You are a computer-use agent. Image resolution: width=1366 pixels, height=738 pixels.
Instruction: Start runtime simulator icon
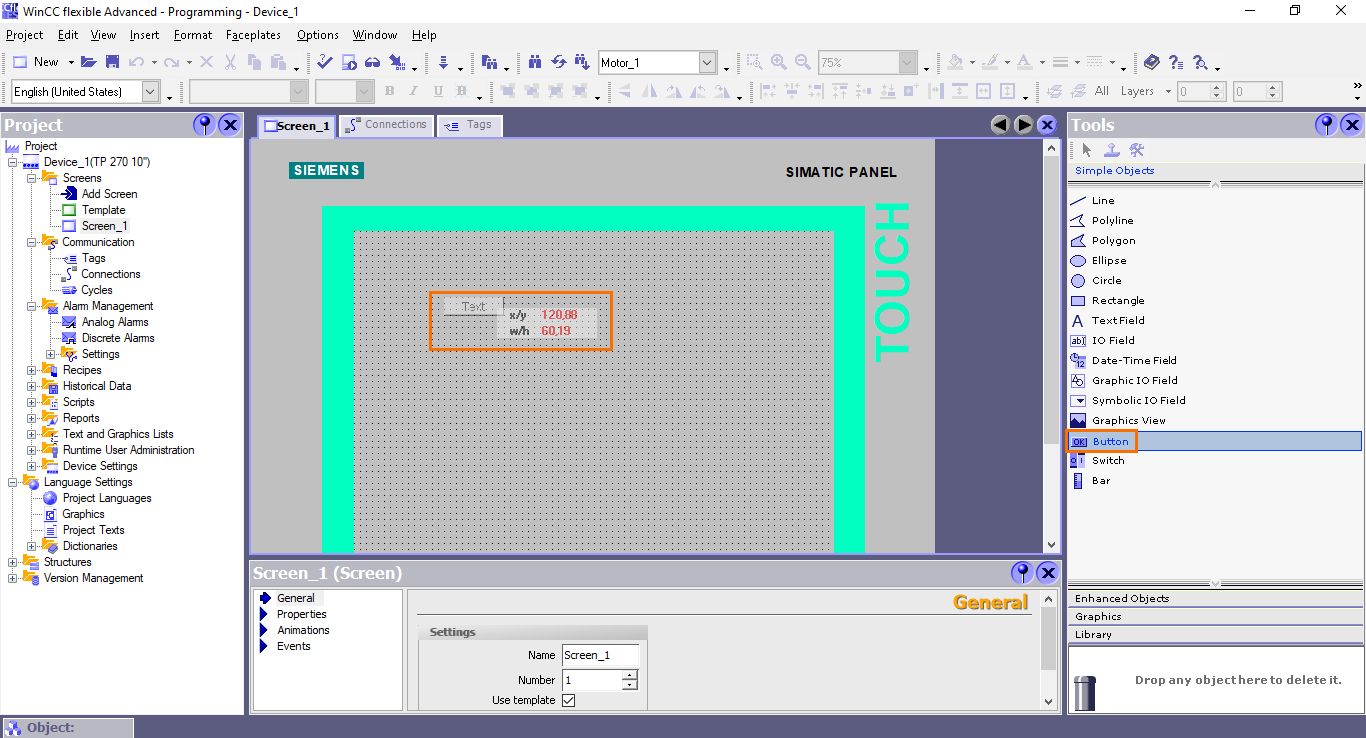pyautogui.click(x=349, y=62)
